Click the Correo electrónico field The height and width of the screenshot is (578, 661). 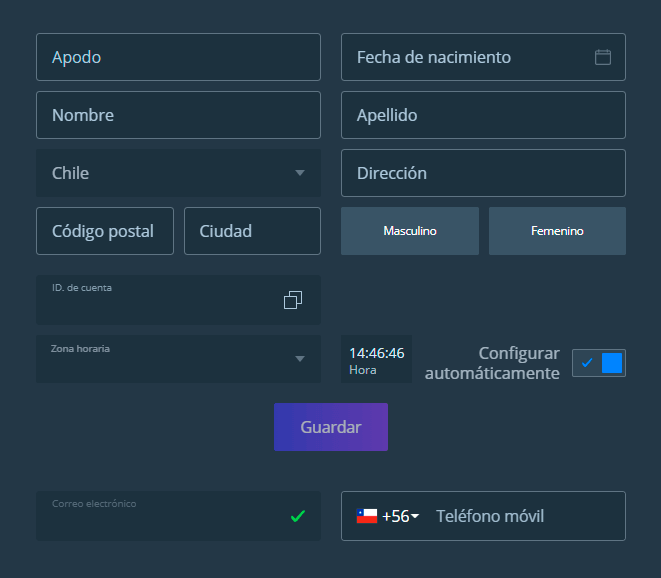point(160,518)
